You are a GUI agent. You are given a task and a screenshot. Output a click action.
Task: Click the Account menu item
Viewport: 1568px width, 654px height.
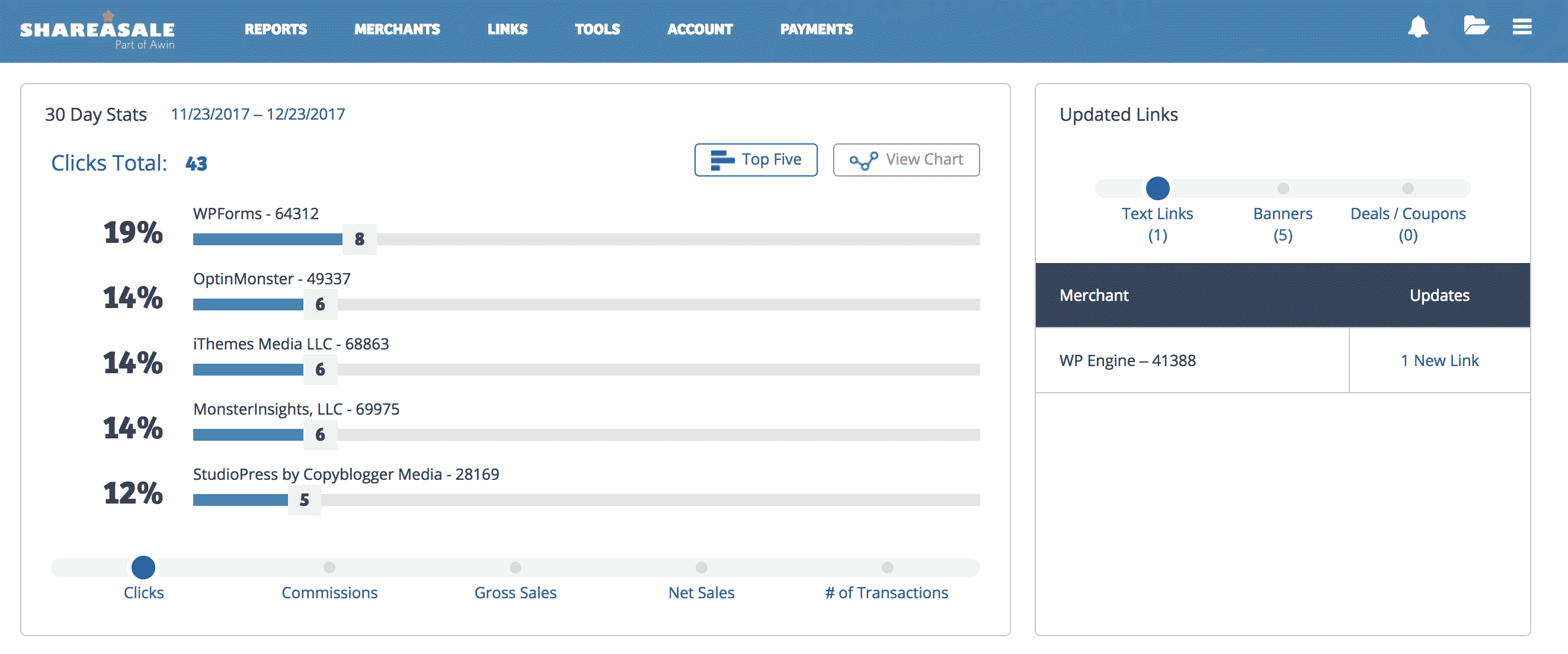pos(700,28)
